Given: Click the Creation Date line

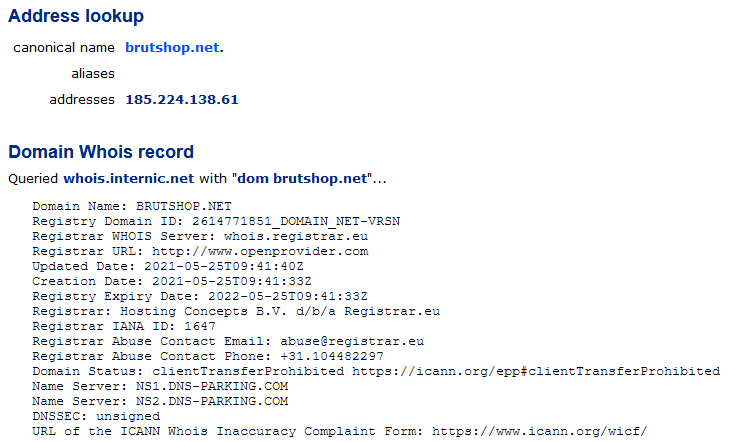Looking at the screenshot, I should click(172, 281).
